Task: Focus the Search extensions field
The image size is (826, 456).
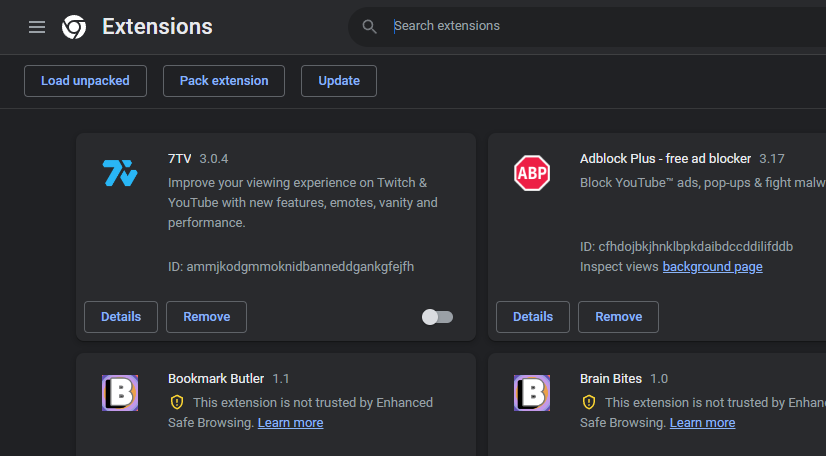Action: [x=600, y=26]
